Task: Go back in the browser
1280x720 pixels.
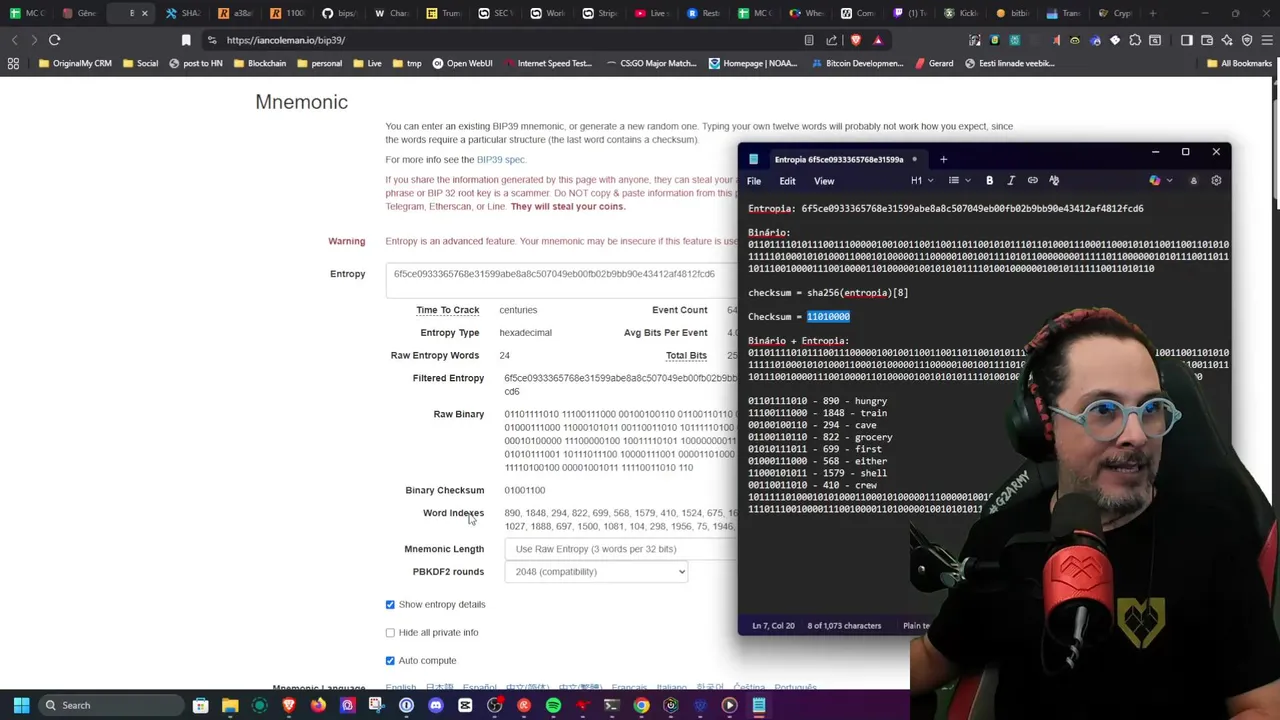Action: (14, 40)
